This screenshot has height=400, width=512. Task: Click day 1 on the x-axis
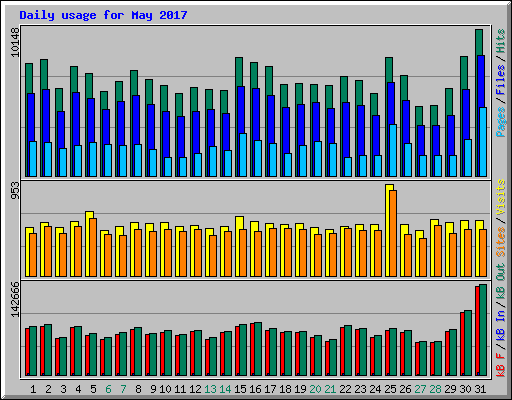click(x=33, y=389)
